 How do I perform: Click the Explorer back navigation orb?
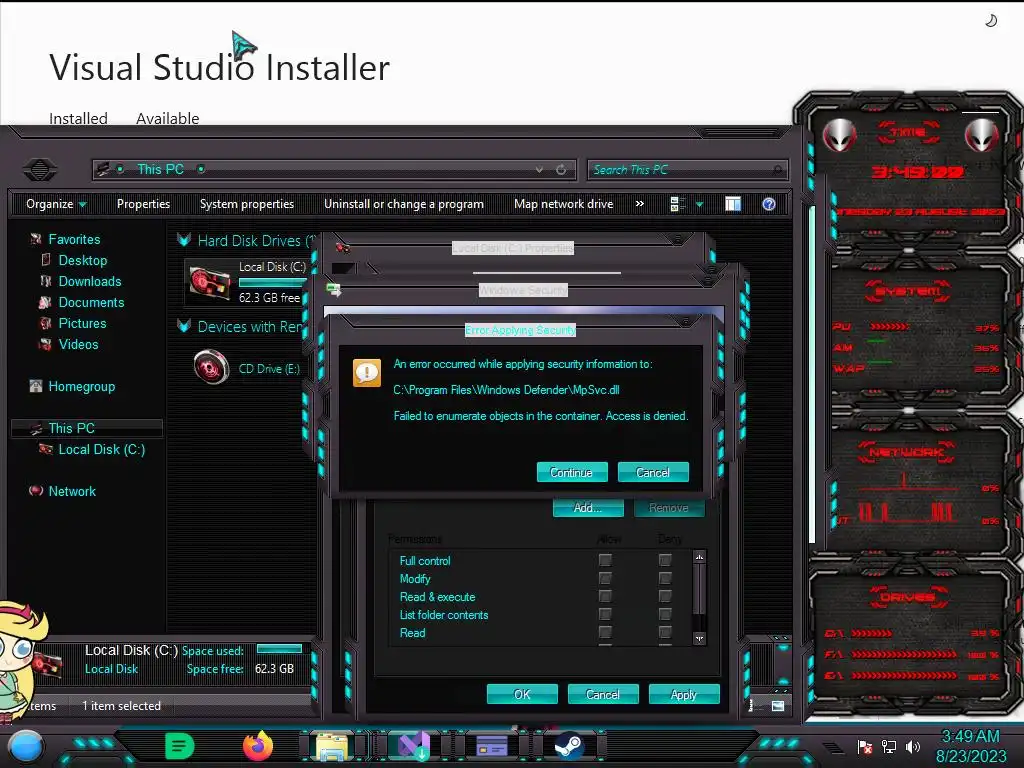(x=40, y=170)
